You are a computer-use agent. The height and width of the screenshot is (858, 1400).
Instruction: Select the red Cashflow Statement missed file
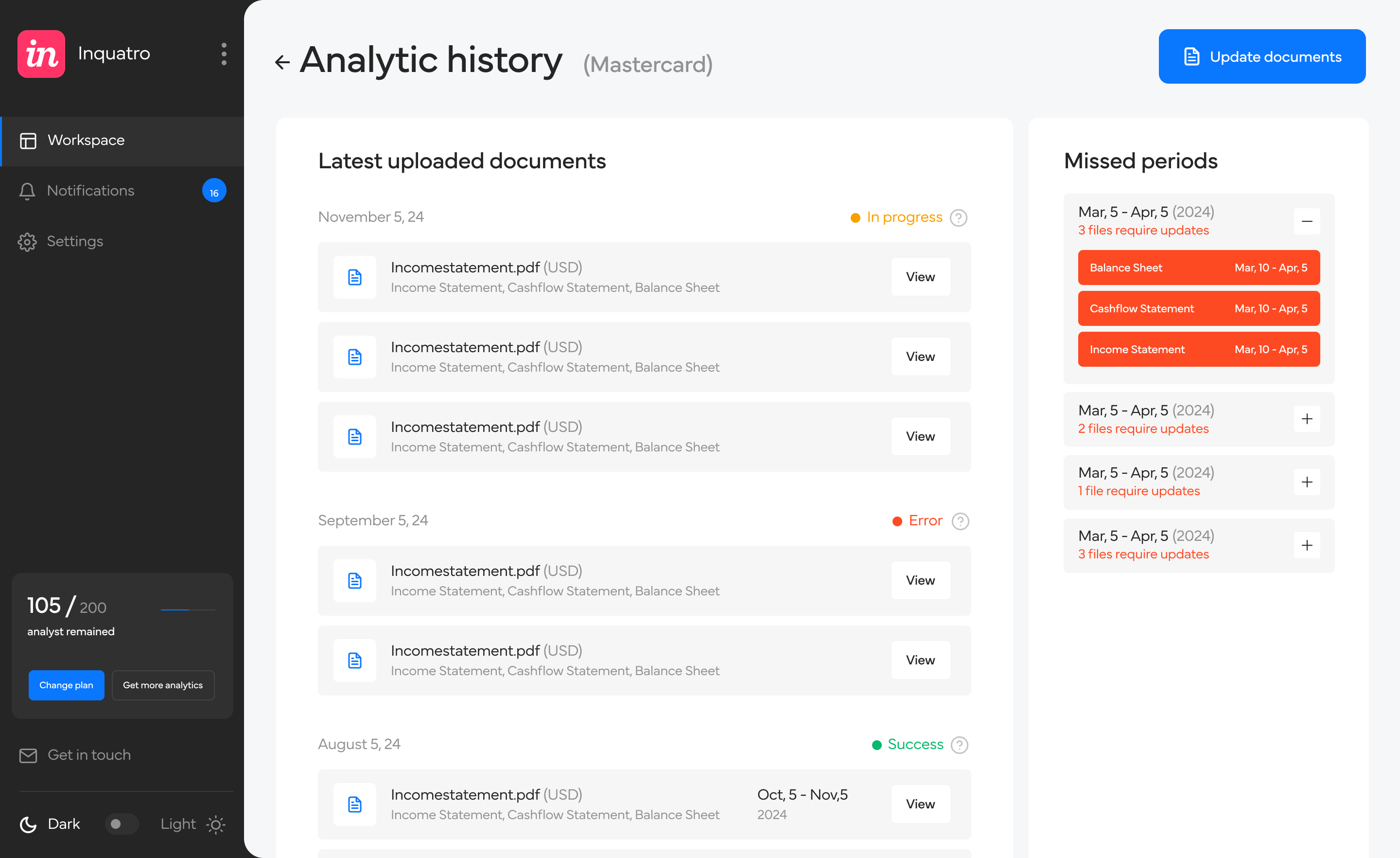pos(1199,308)
